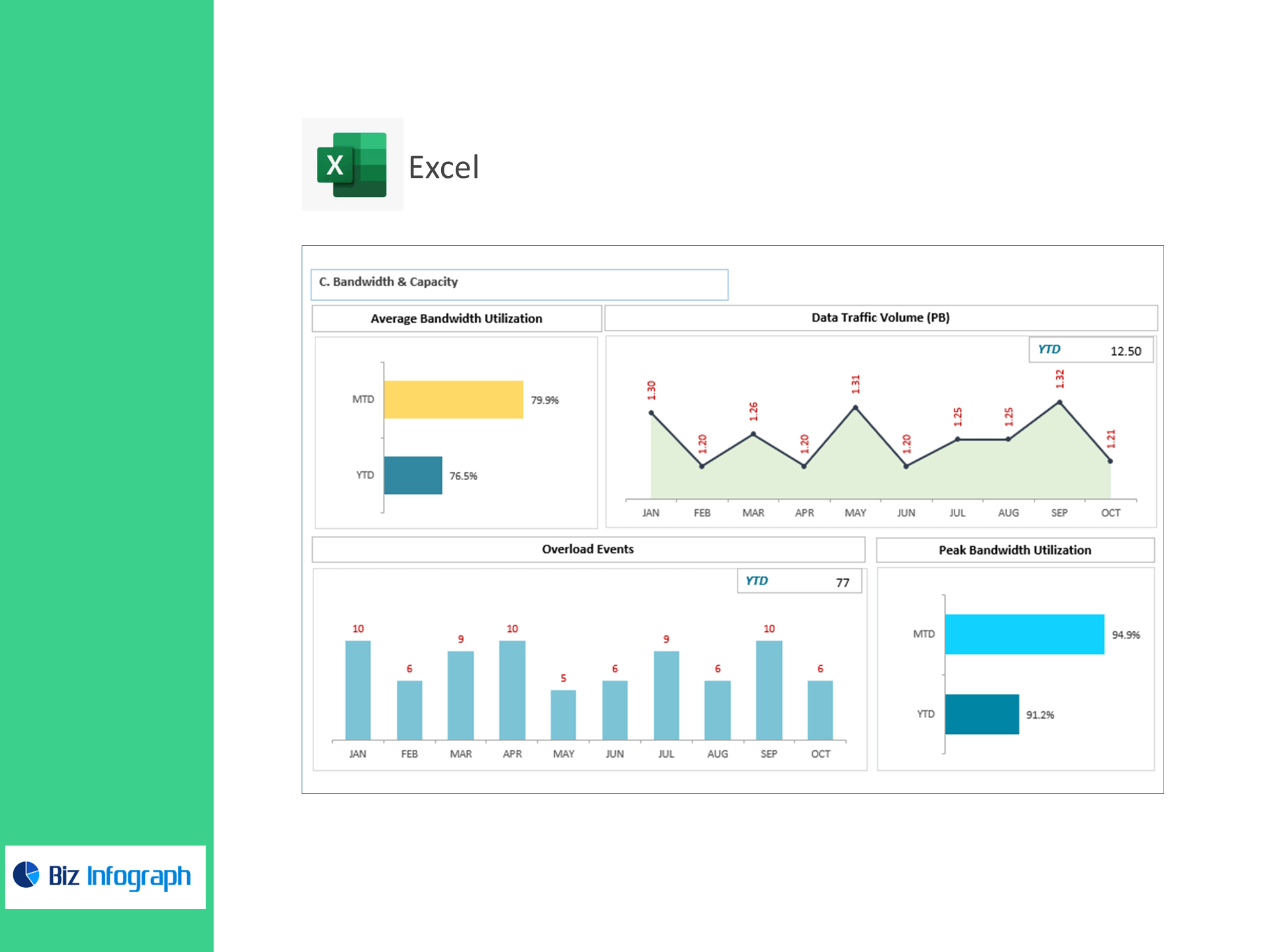Click the 94.9% peak utilization label
Image resolution: width=1270 pixels, height=952 pixels.
click(x=1126, y=635)
